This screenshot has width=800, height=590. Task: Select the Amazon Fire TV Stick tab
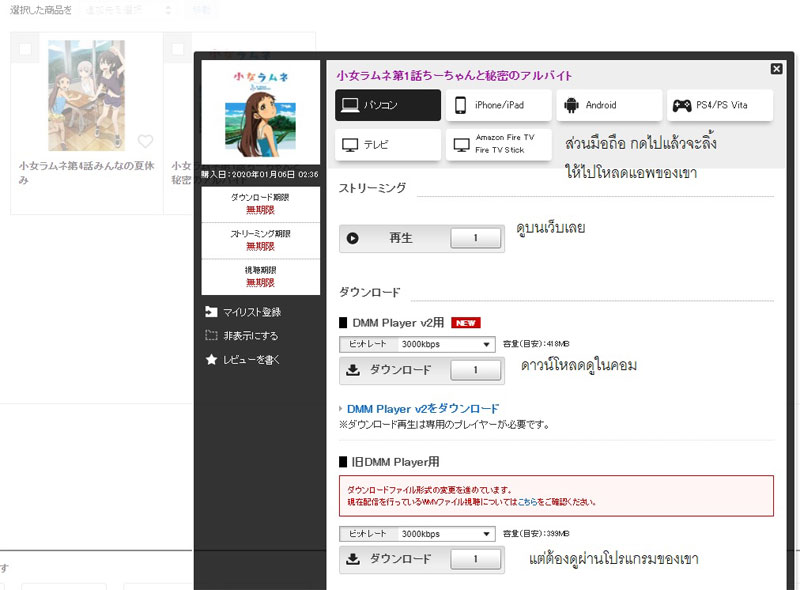(x=498, y=145)
